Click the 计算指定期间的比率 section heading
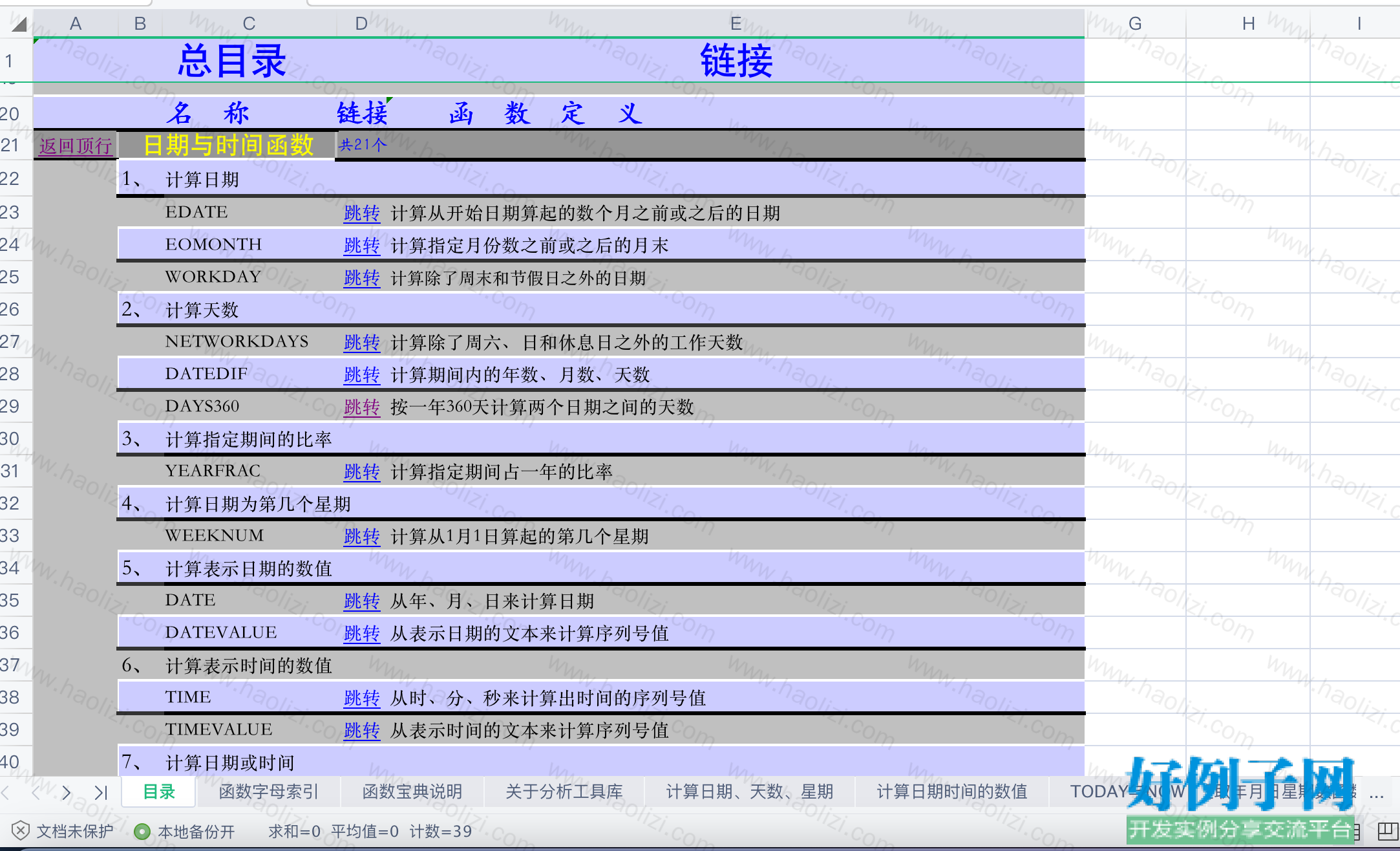The width and height of the screenshot is (1400, 851). pos(249,439)
